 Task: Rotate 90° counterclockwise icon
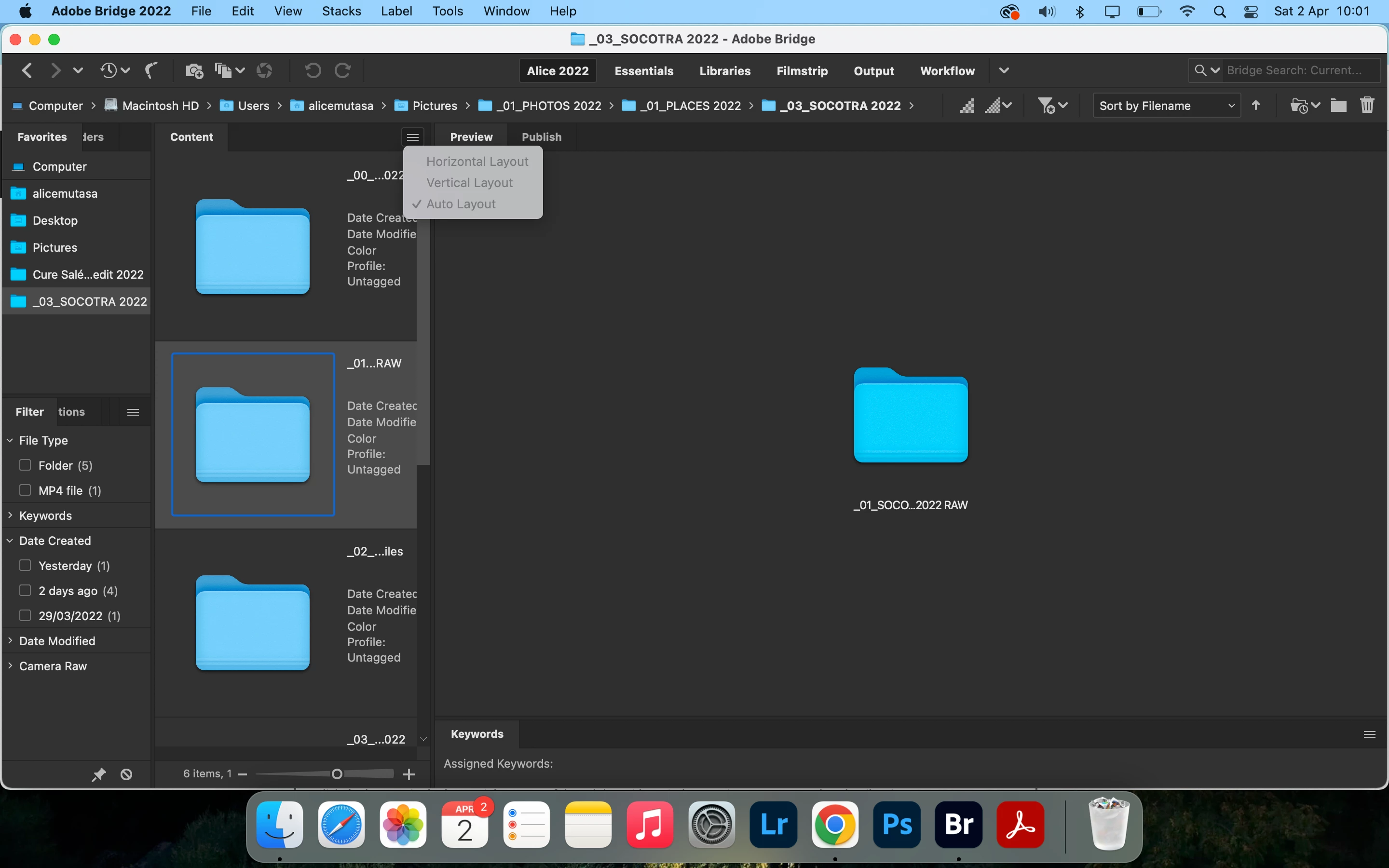[x=312, y=70]
